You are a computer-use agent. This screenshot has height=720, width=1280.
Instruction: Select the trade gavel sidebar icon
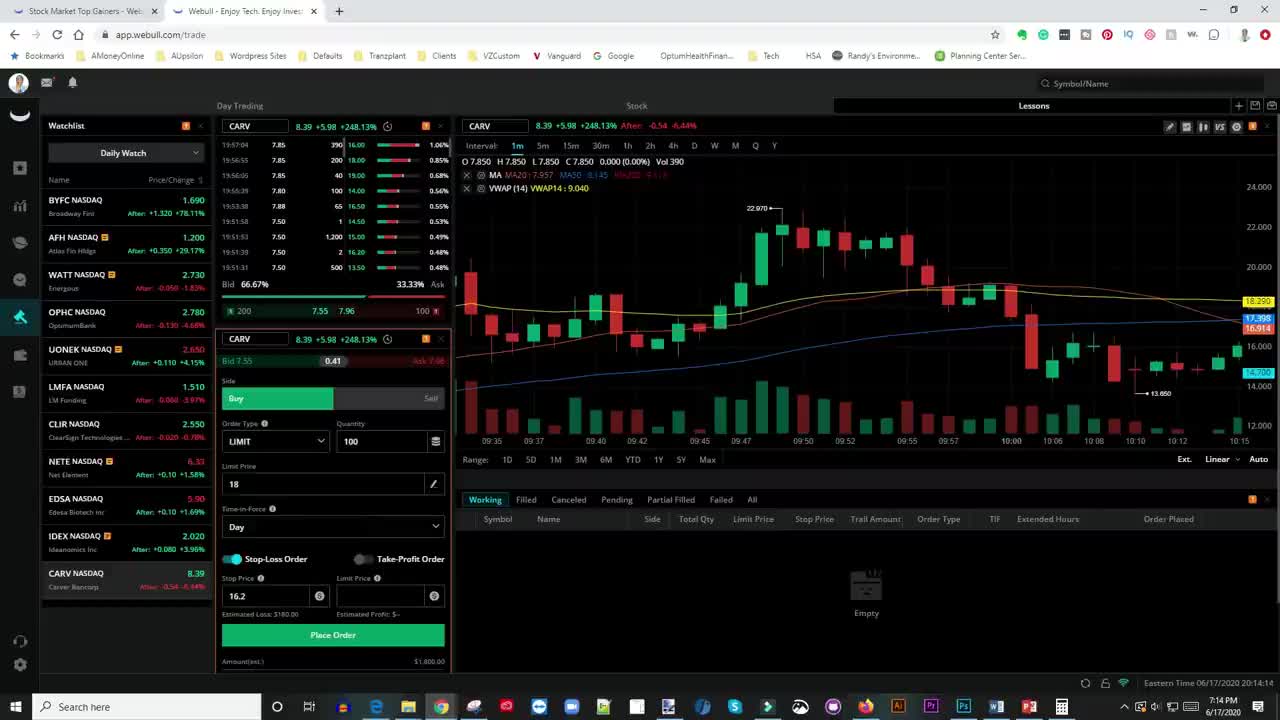[19, 317]
